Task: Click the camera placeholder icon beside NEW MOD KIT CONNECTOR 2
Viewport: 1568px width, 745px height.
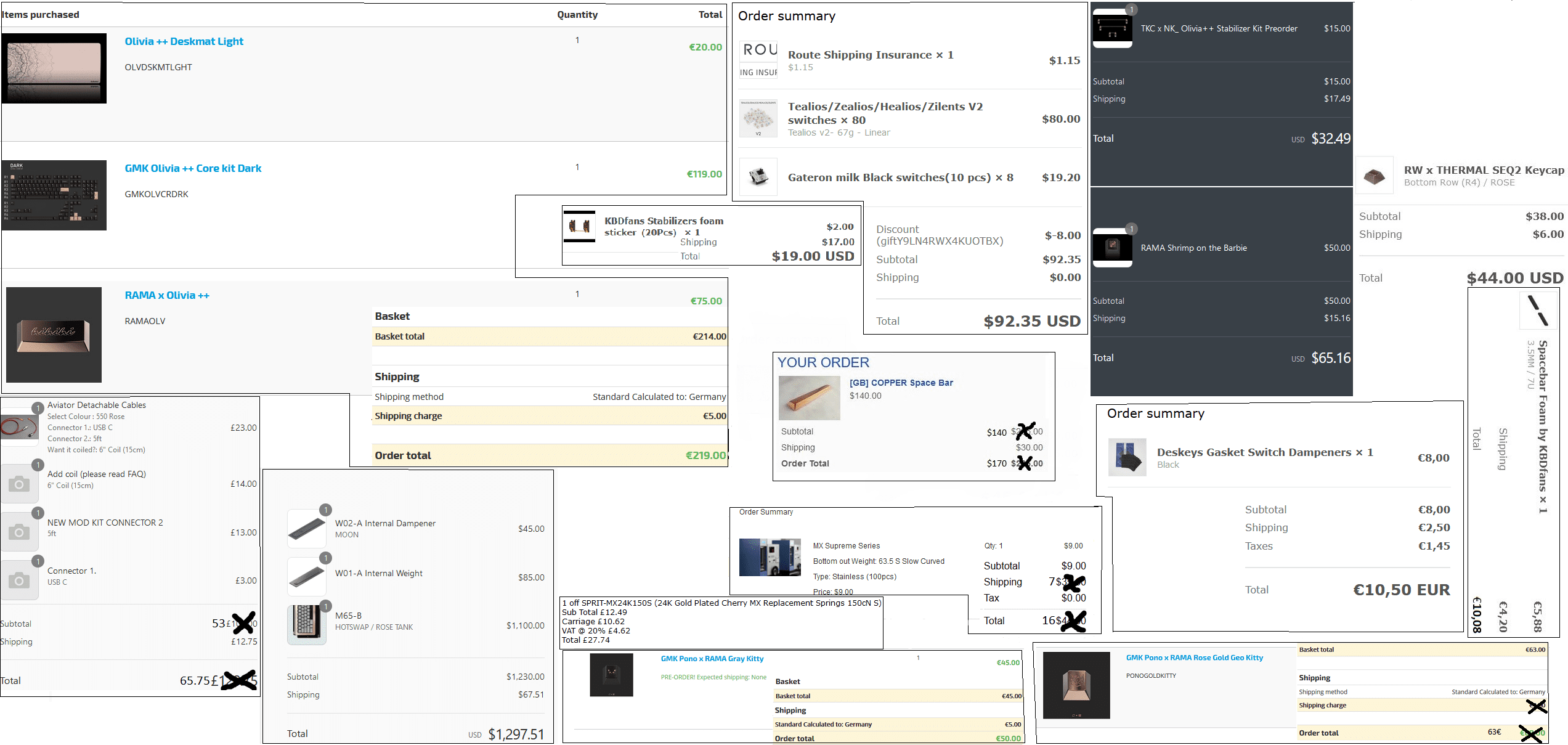Action: click(19, 532)
